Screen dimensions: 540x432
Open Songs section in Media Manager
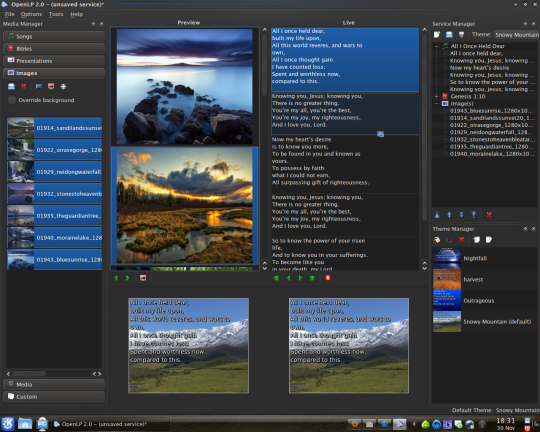pos(54,37)
